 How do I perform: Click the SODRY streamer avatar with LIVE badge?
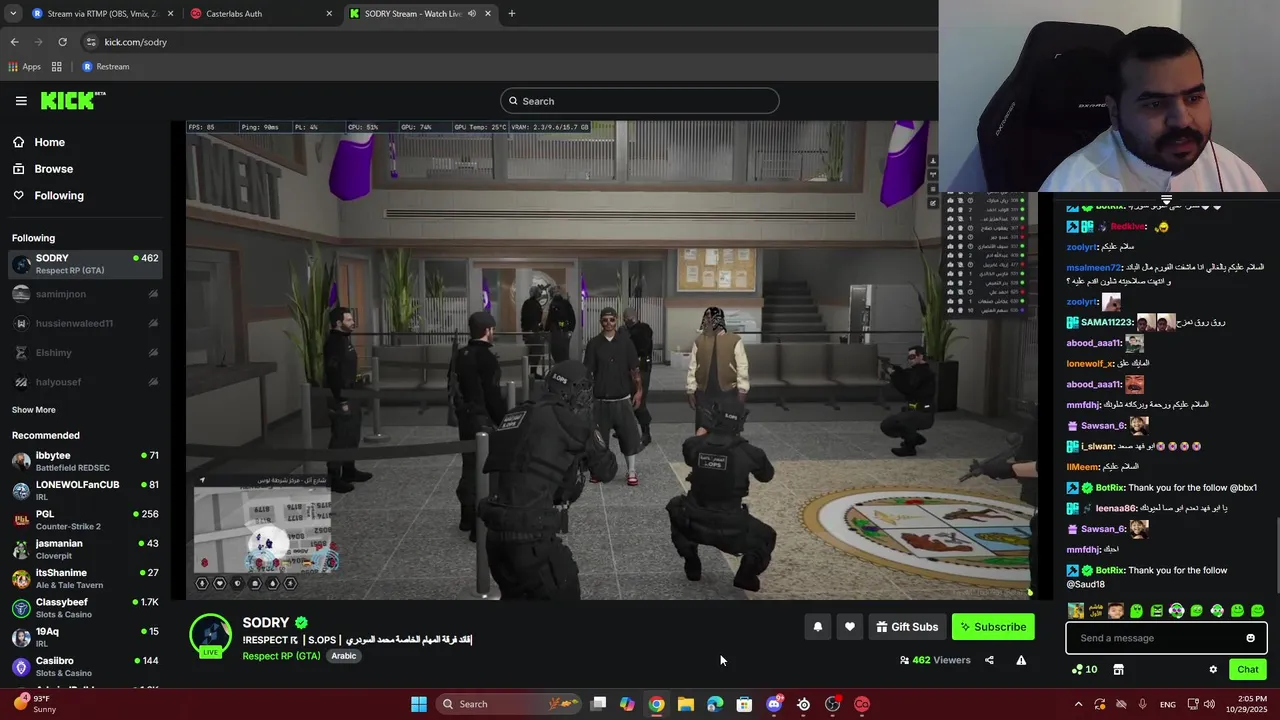click(211, 636)
